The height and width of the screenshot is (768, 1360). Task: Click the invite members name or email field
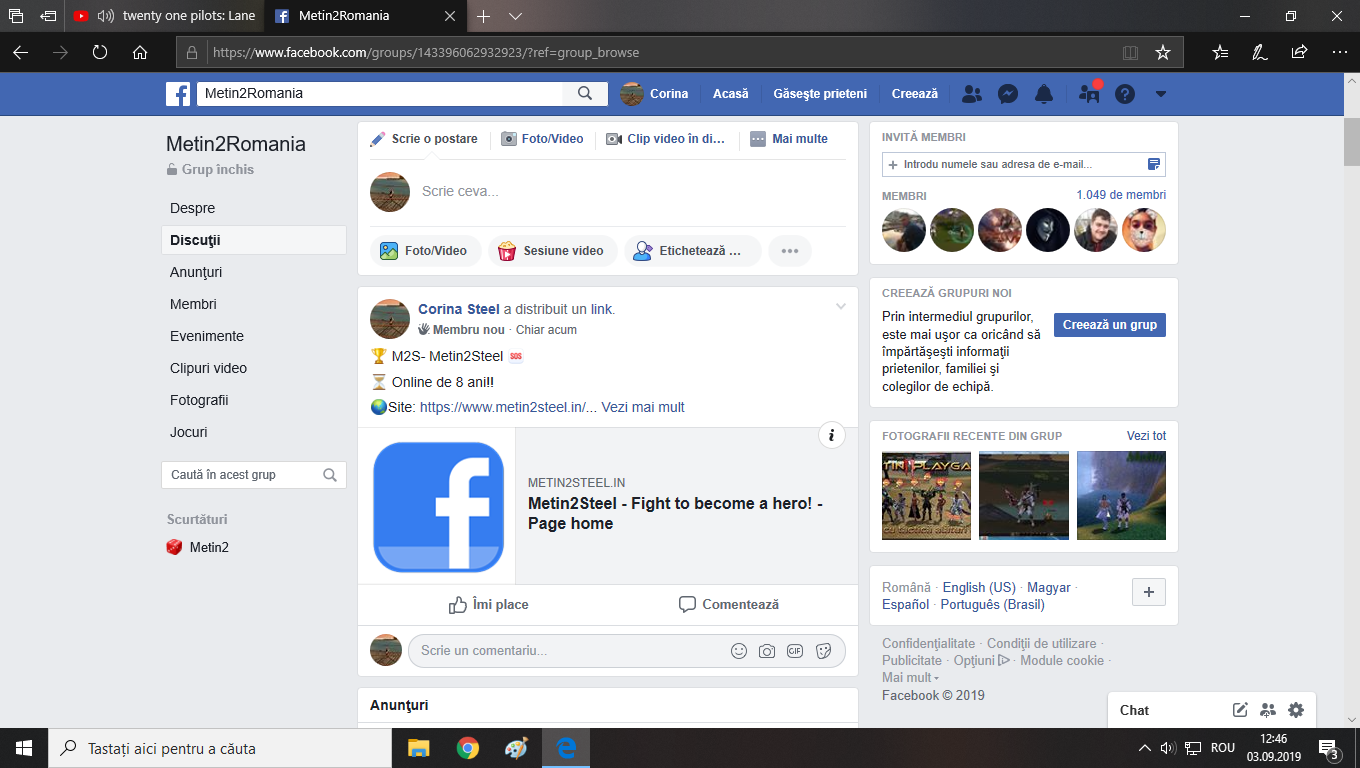[x=1024, y=164]
